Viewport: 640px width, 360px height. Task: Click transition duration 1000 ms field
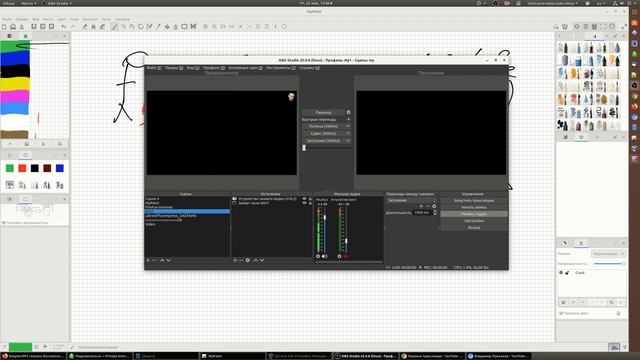point(422,213)
